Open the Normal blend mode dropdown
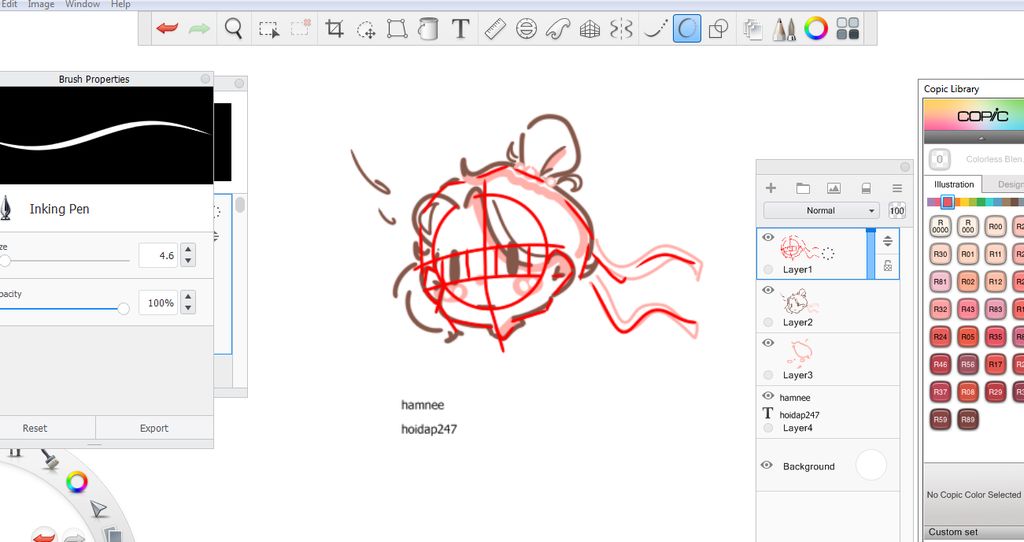This screenshot has height=542, width=1024. [x=822, y=210]
